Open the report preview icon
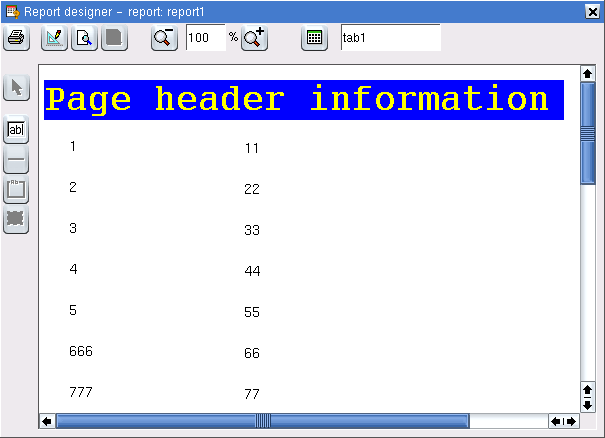This screenshot has width=605, height=438. (84, 38)
